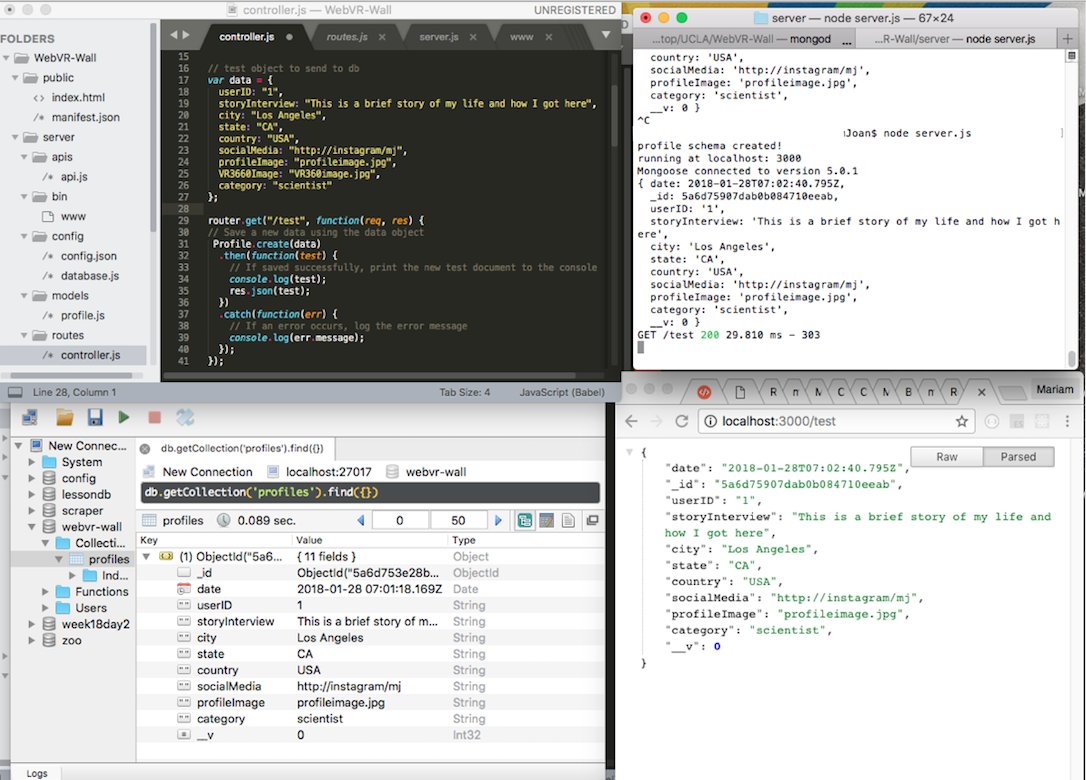Go to next results page with right arrow
This screenshot has height=780, width=1086.
coord(498,520)
